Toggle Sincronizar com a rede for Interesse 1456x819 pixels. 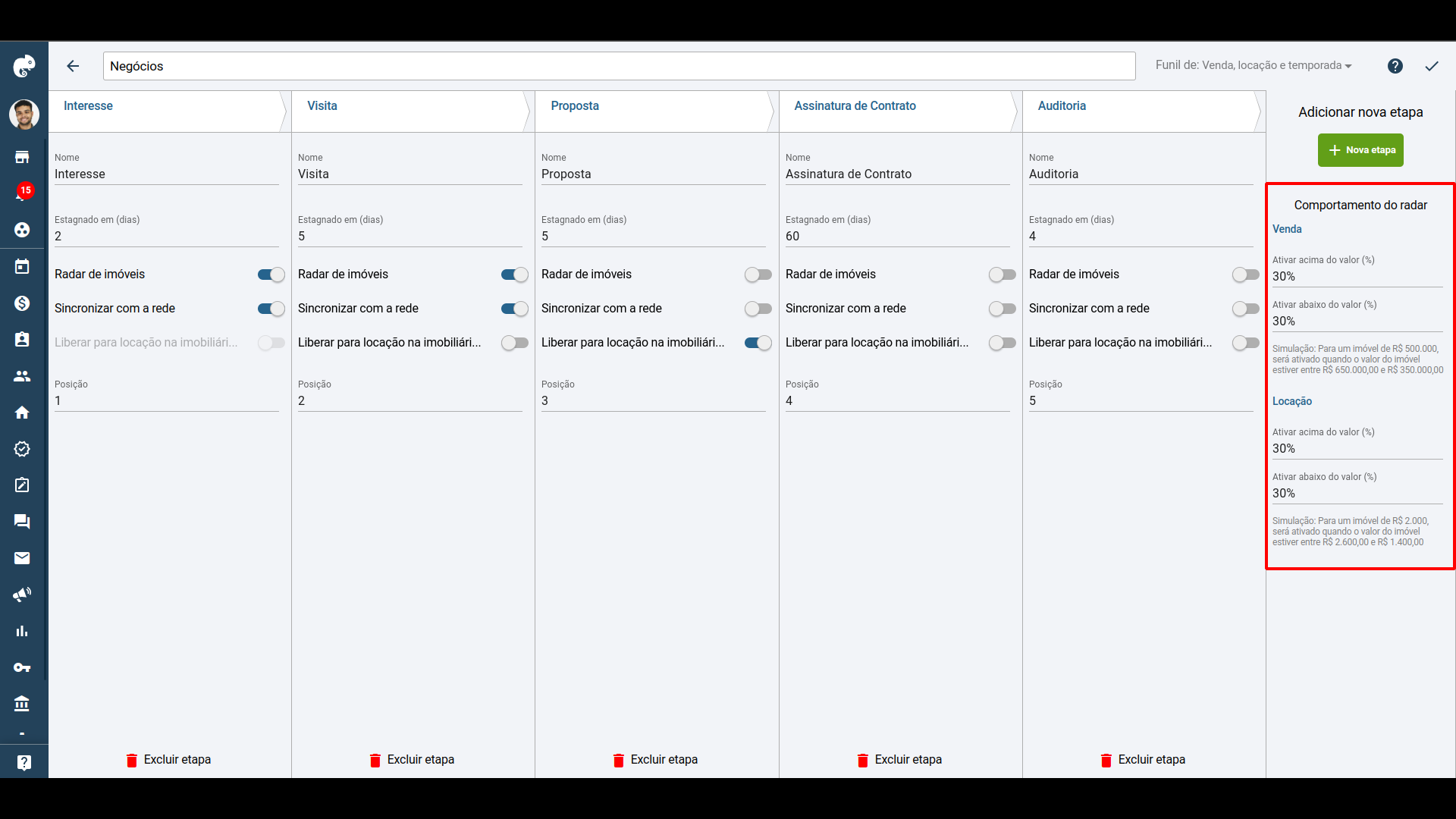[271, 309]
